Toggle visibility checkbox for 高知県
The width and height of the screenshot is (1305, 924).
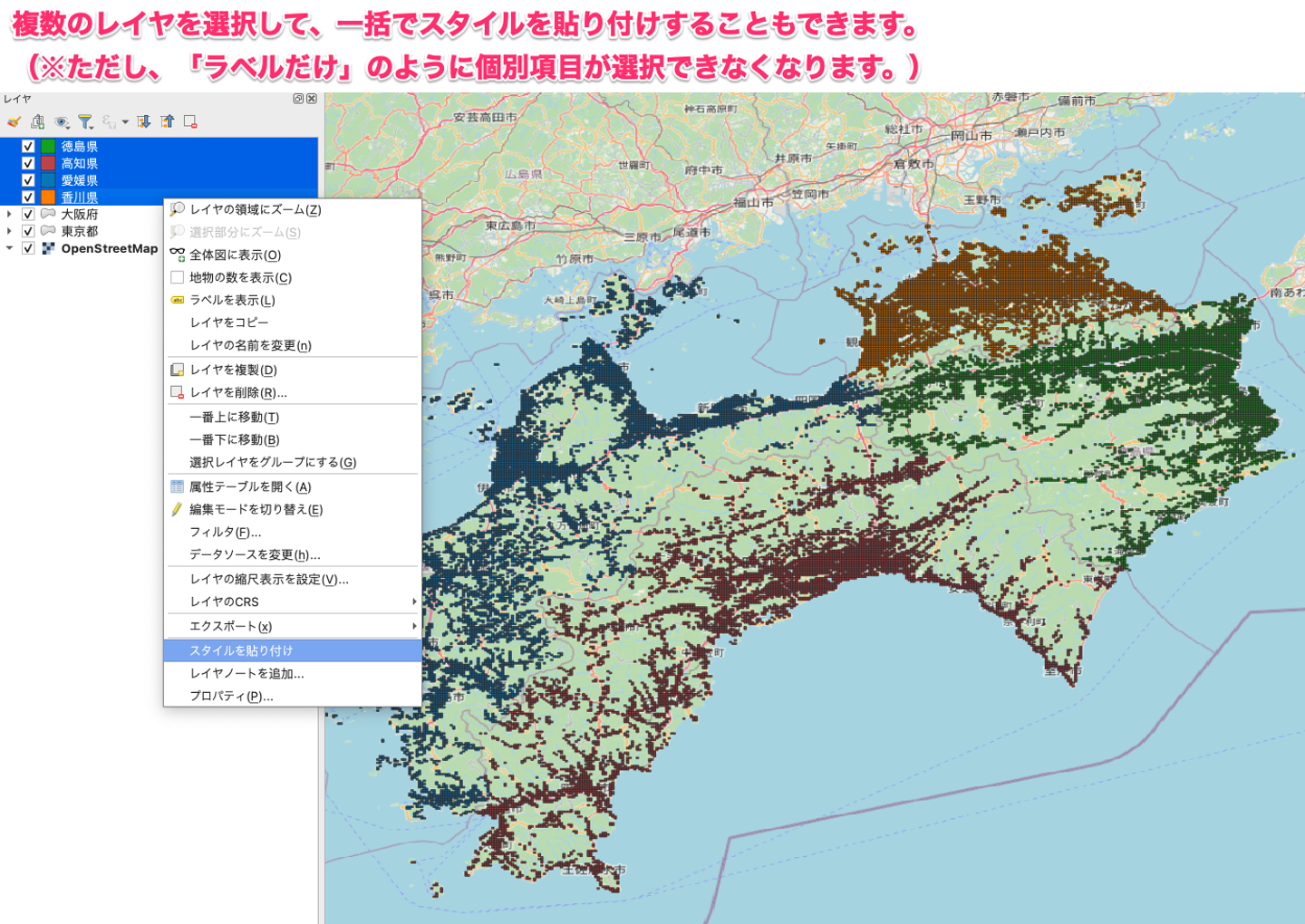pos(28,164)
